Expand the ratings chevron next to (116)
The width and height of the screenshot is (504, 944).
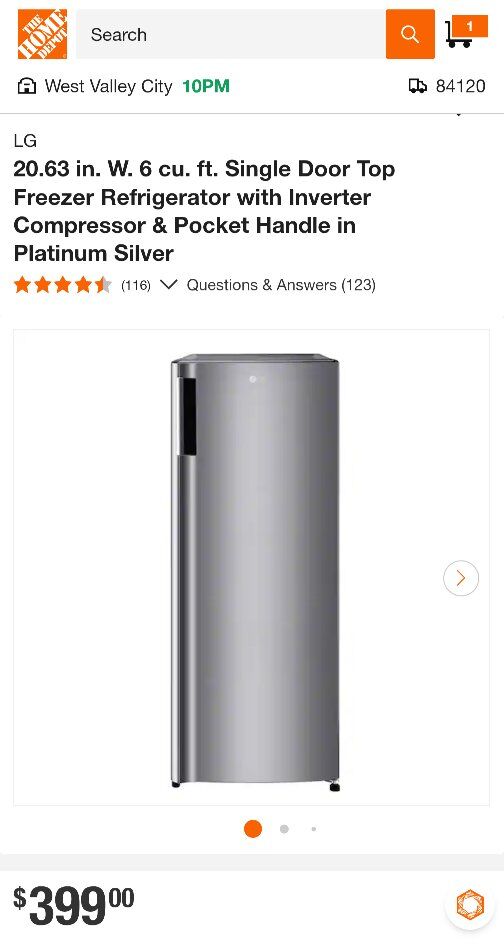point(169,285)
